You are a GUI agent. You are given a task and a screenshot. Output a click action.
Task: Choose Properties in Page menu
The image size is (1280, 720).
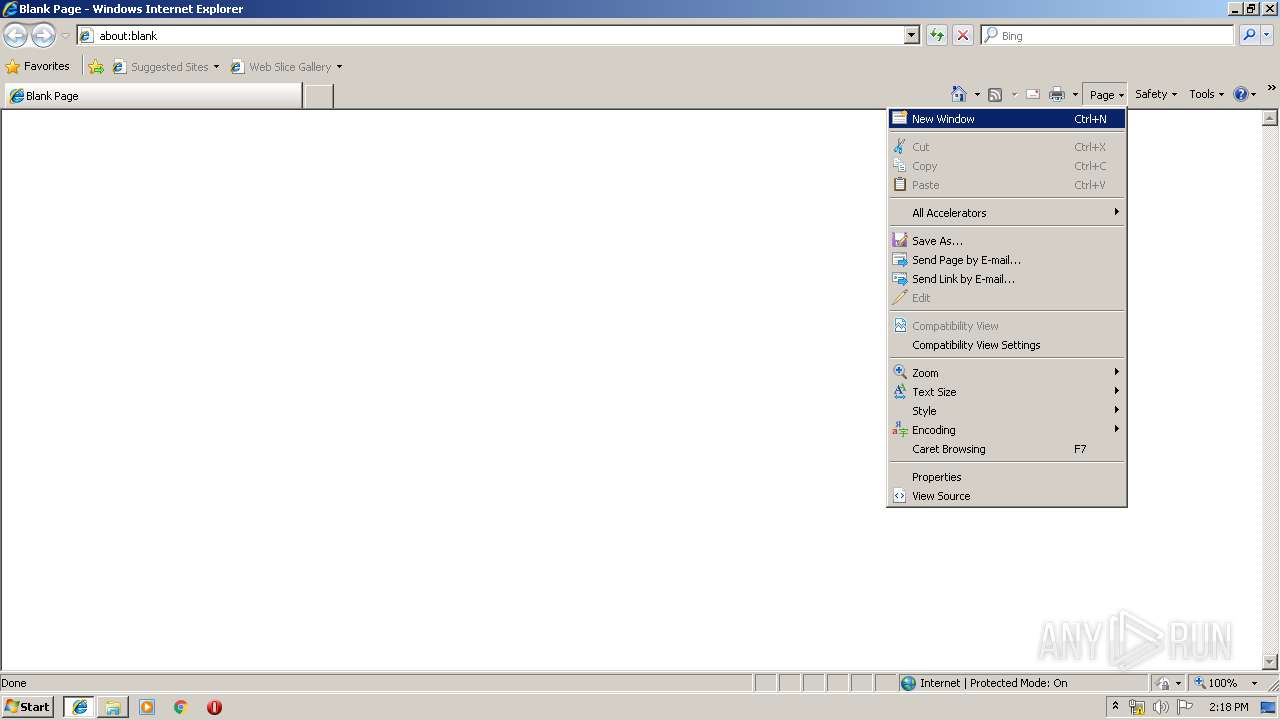pos(1007,477)
